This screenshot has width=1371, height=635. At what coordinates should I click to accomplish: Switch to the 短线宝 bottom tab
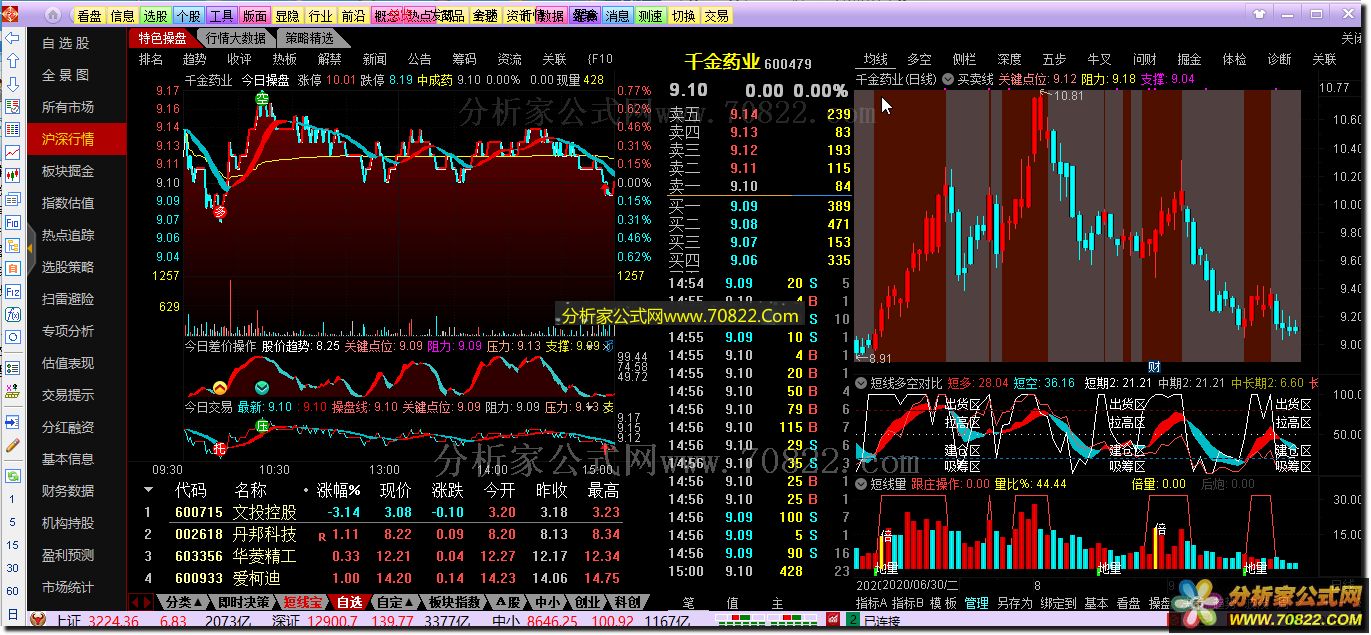(x=303, y=602)
